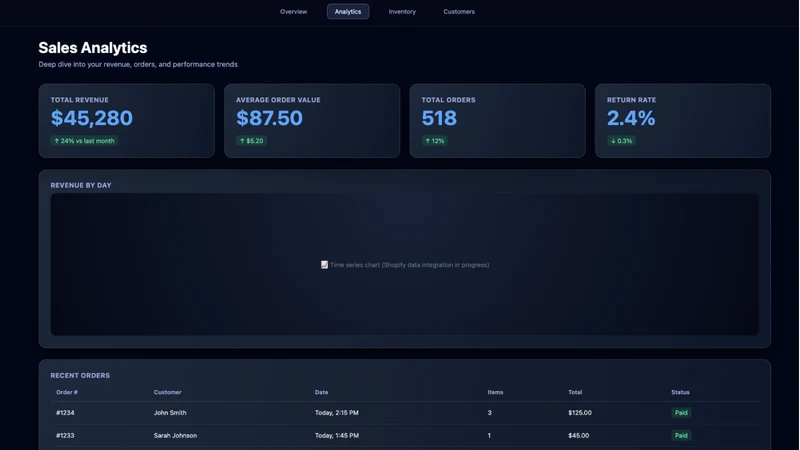This screenshot has width=800, height=450.
Task: Click the Total Orders value 518
Action: tap(439, 118)
